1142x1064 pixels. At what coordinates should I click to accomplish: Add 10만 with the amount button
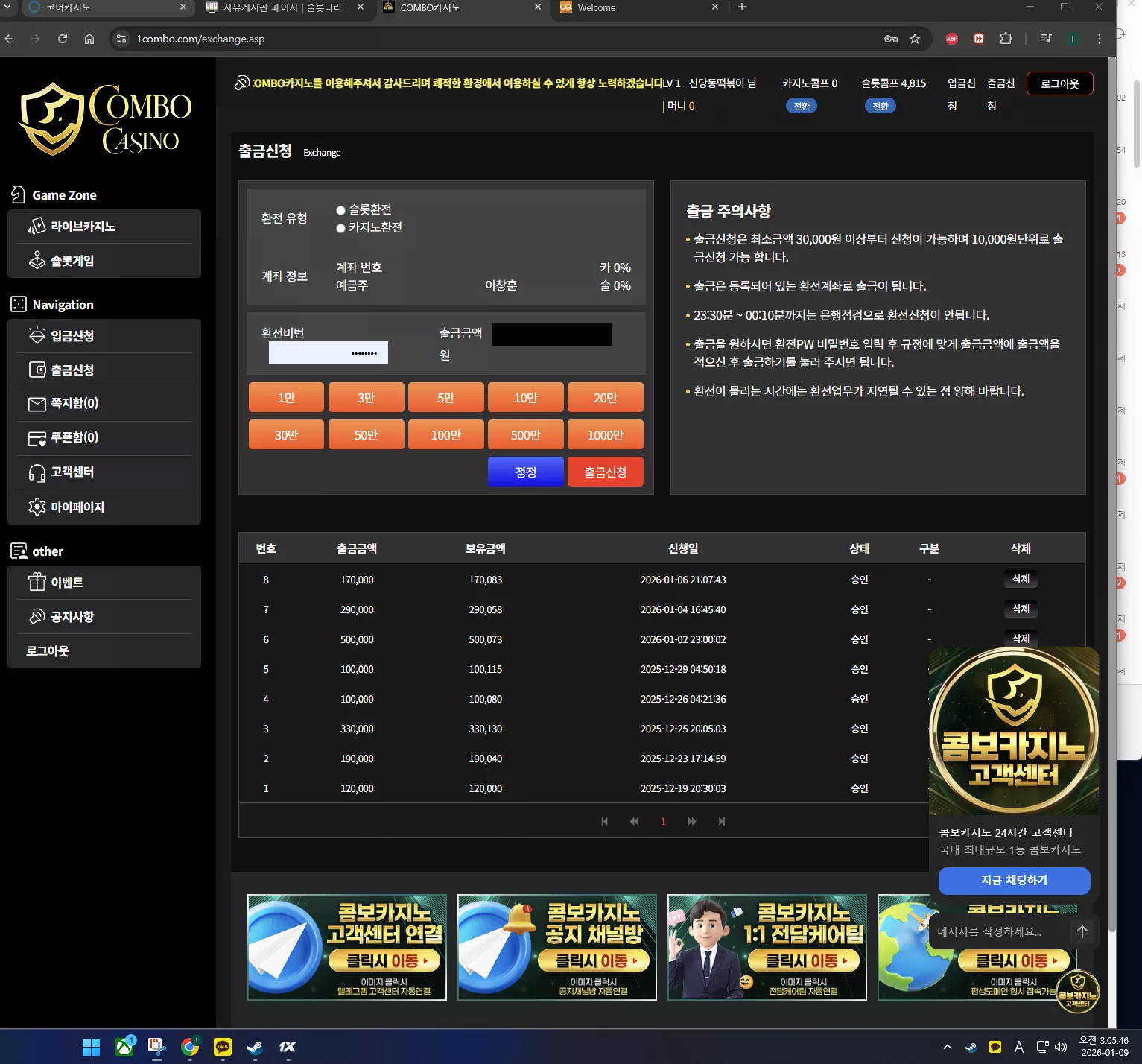tap(526, 398)
